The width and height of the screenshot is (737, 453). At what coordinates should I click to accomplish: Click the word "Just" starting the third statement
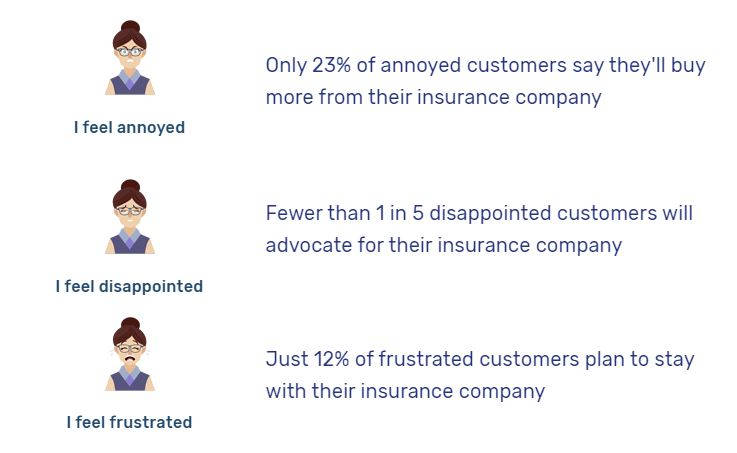click(x=285, y=359)
